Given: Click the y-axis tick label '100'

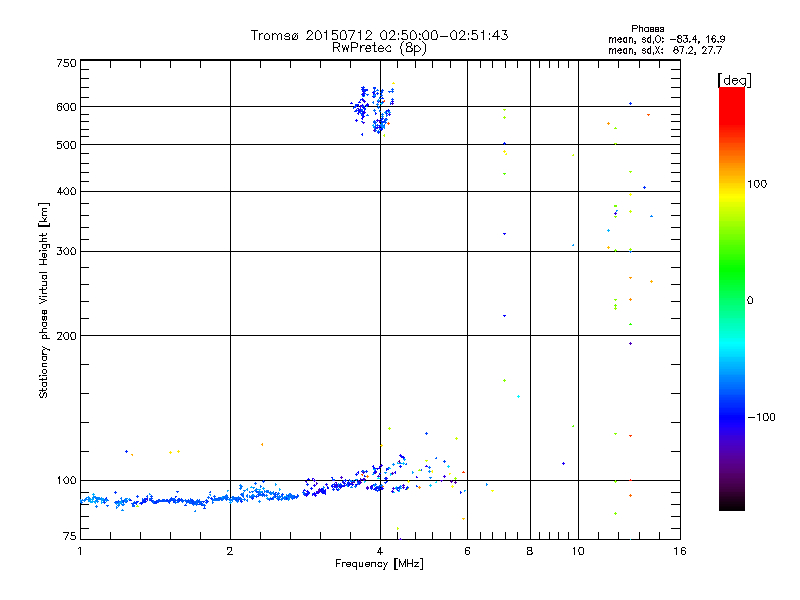Looking at the screenshot, I should tap(66, 481).
